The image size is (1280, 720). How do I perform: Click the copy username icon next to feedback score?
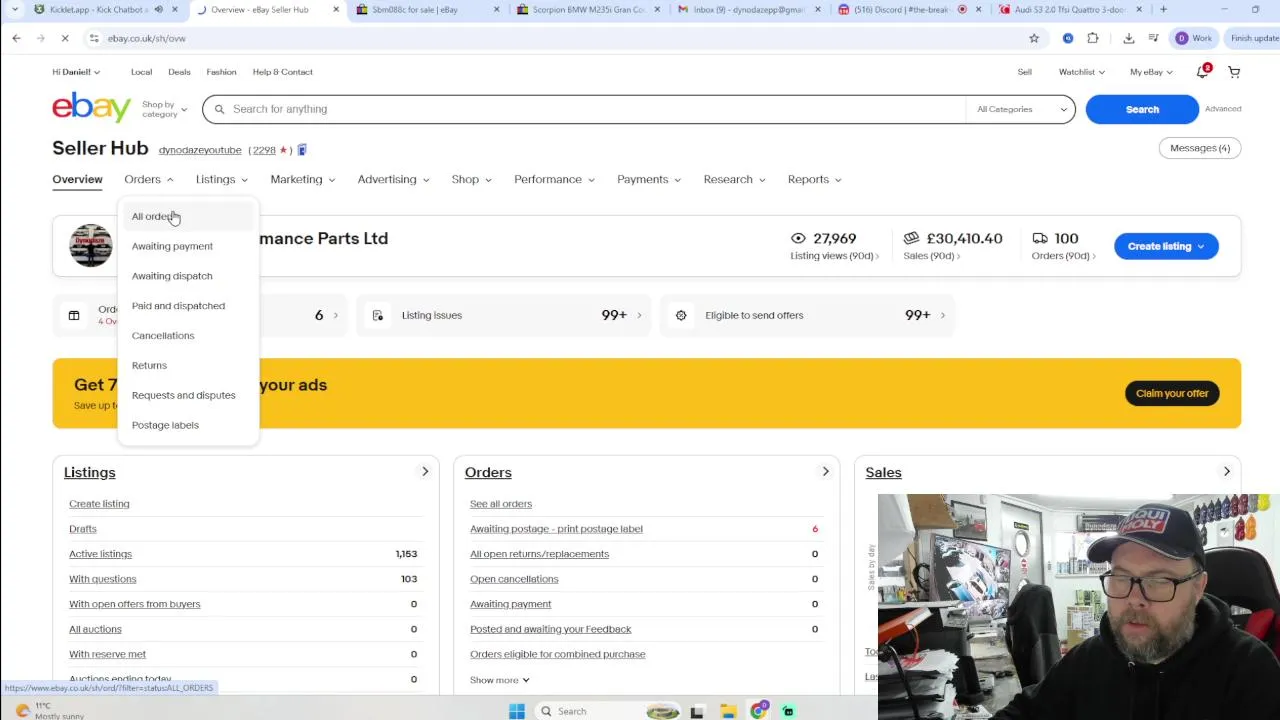click(302, 150)
